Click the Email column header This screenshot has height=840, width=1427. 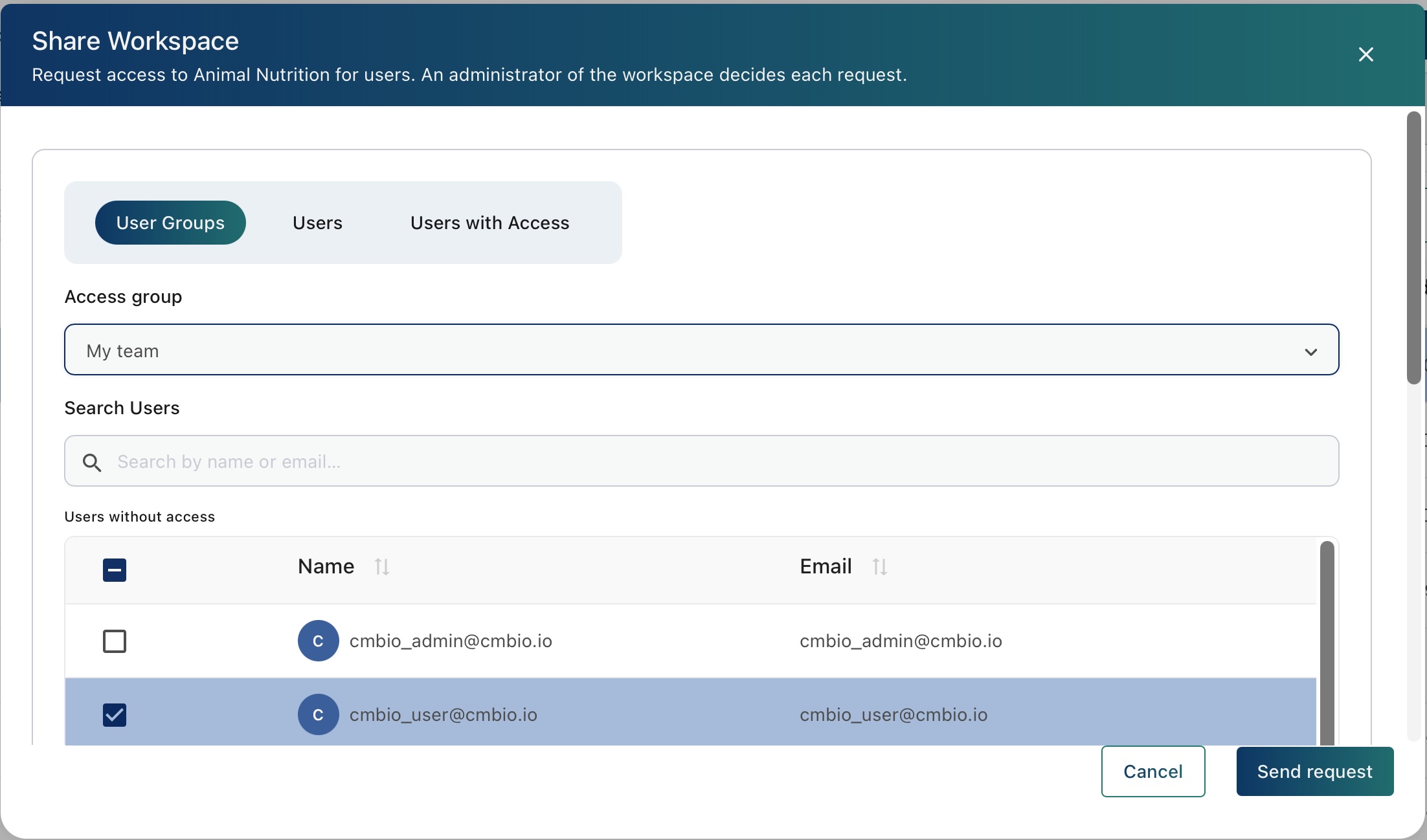click(x=826, y=567)
